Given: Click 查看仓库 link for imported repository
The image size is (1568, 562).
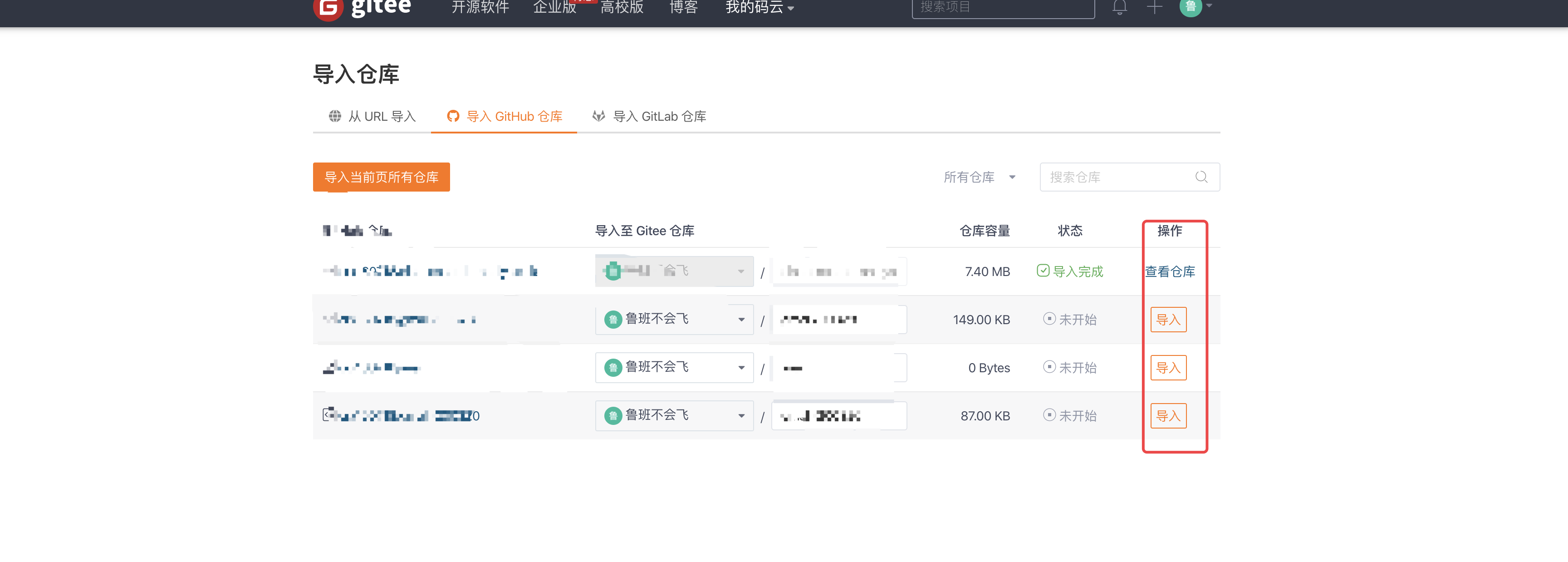Looking at the screenshot, I should point(1169,271).
